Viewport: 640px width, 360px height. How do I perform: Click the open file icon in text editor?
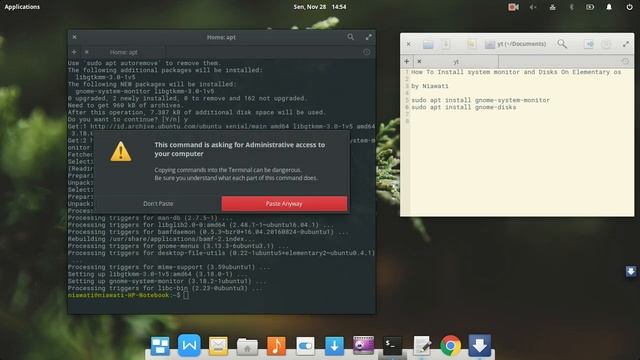coord(428,44)
